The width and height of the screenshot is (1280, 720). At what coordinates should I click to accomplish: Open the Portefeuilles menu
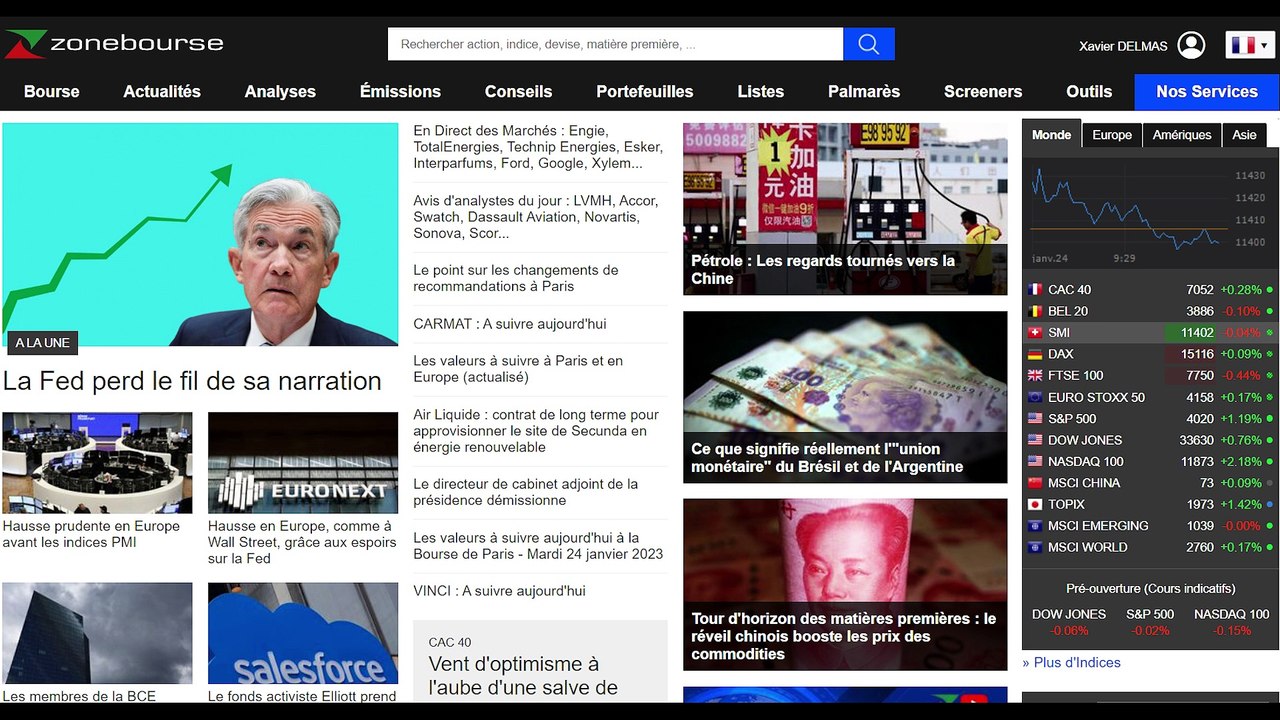(x=645, y=91)
